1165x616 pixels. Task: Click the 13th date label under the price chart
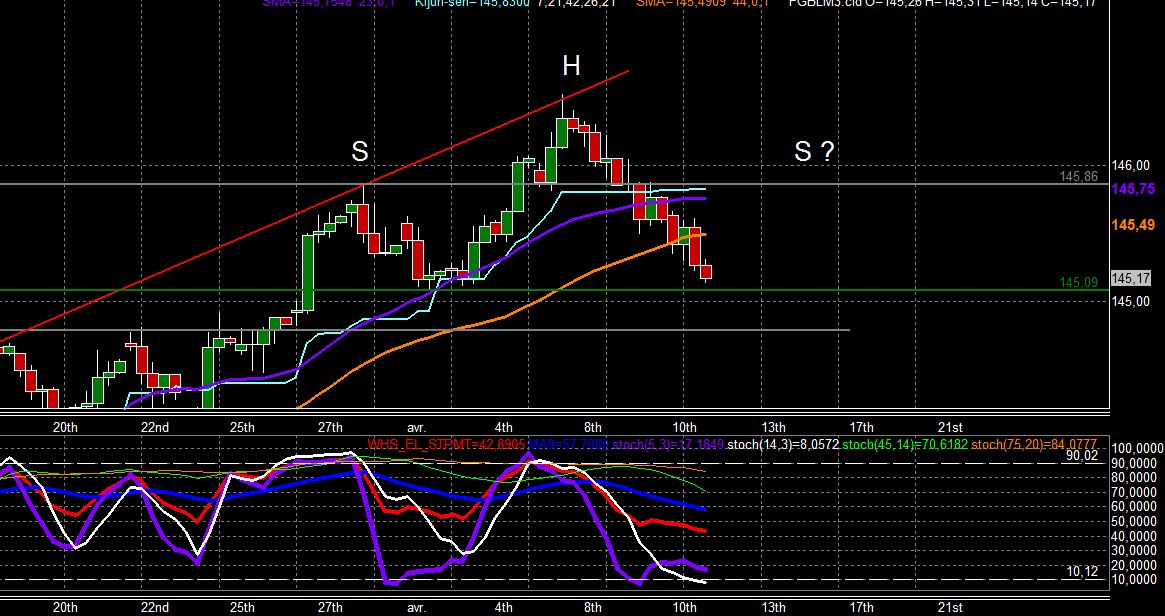pyautogui.click(x=773, y=427)
